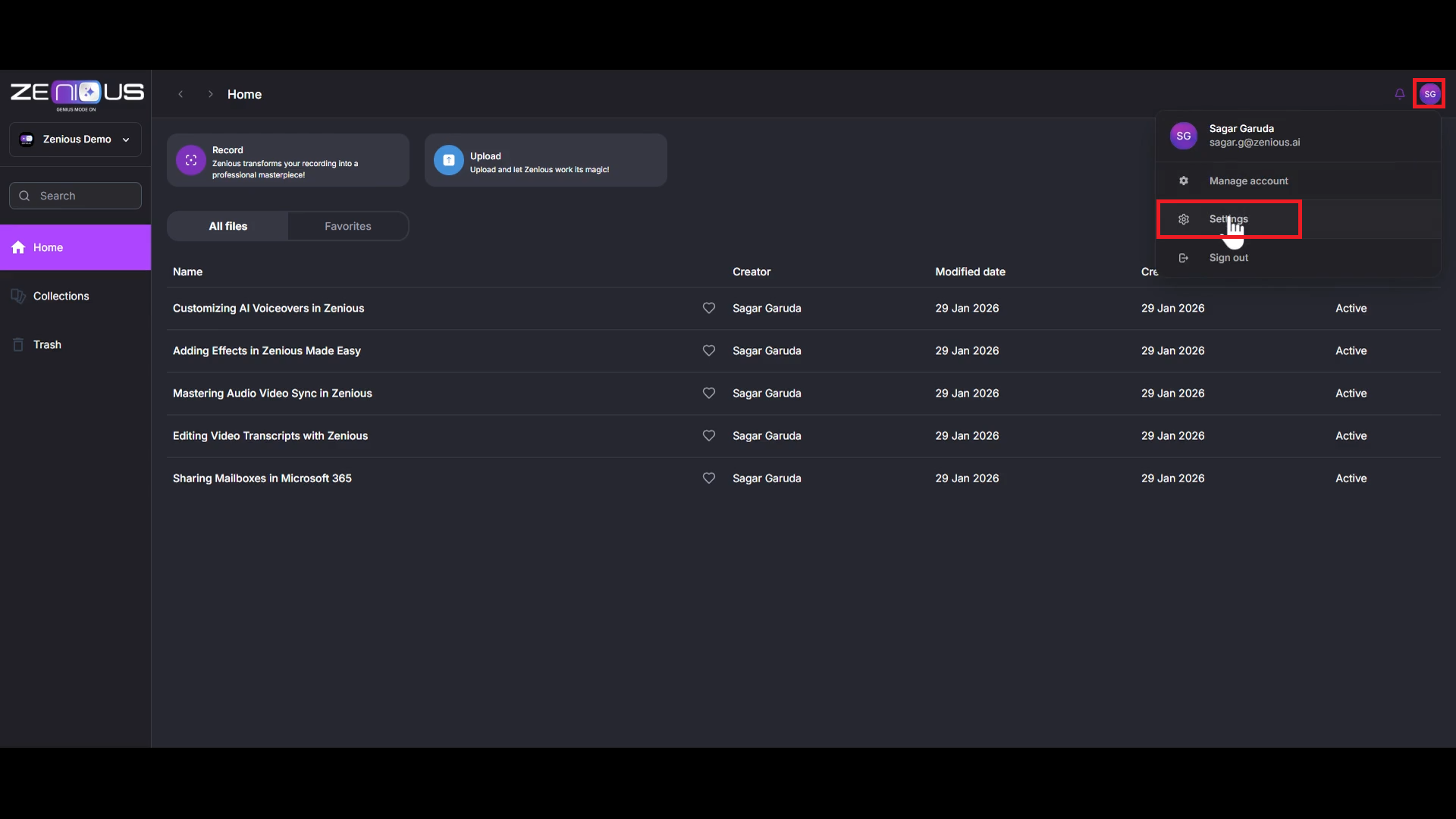The width and height of the screenshot is (1456, 819).
Task: Go back with the left arrow
Action: pyautogui.click(x=180, y=94)
